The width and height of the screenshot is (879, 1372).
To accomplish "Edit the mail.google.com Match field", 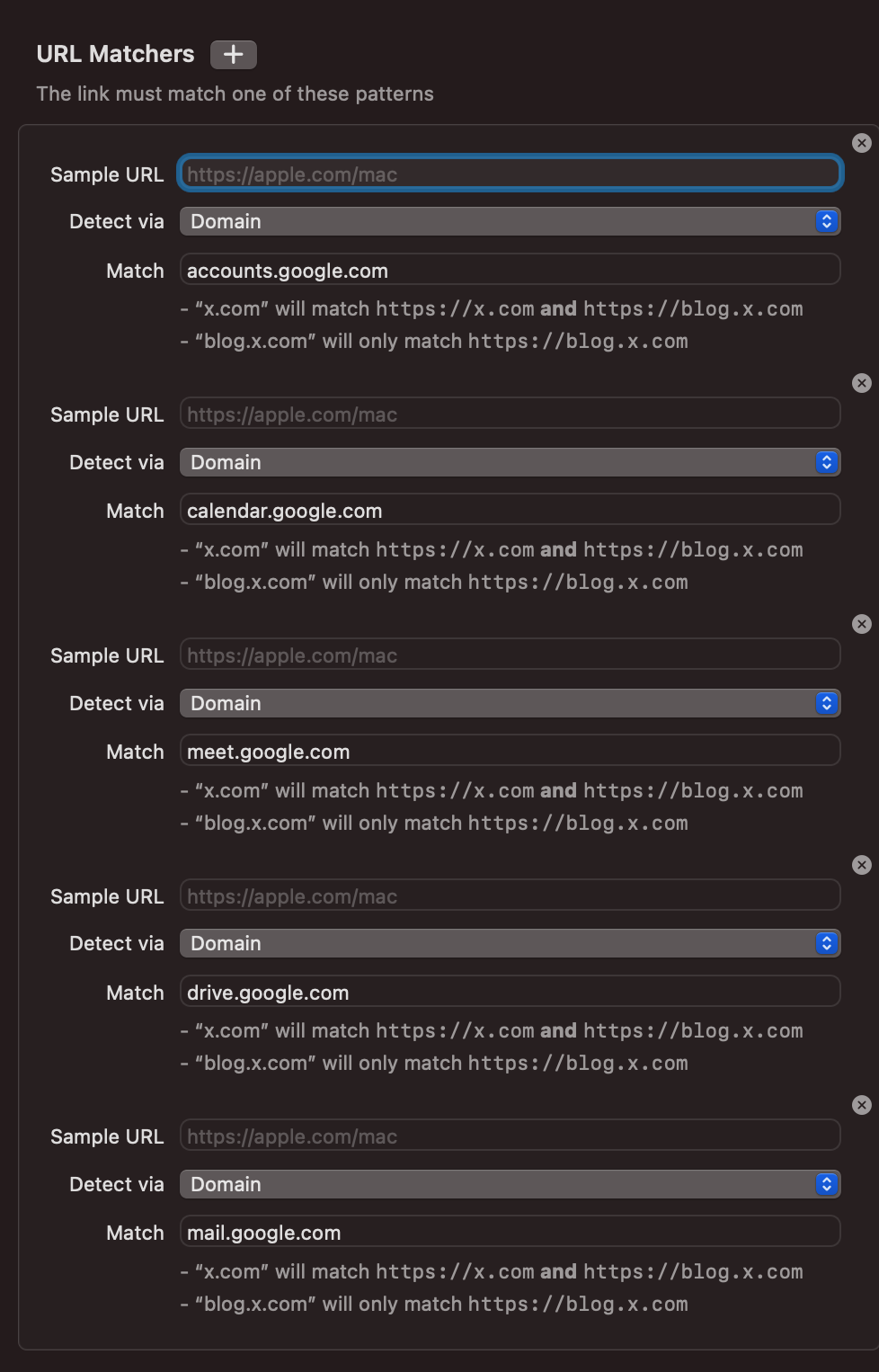I will (x=510, y=1232).
